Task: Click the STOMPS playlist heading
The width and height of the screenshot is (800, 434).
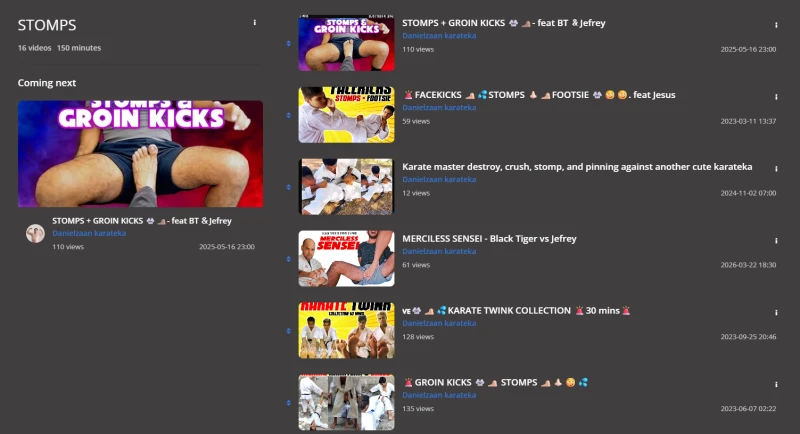Action: pyautogui.click(x=47, y=25)
